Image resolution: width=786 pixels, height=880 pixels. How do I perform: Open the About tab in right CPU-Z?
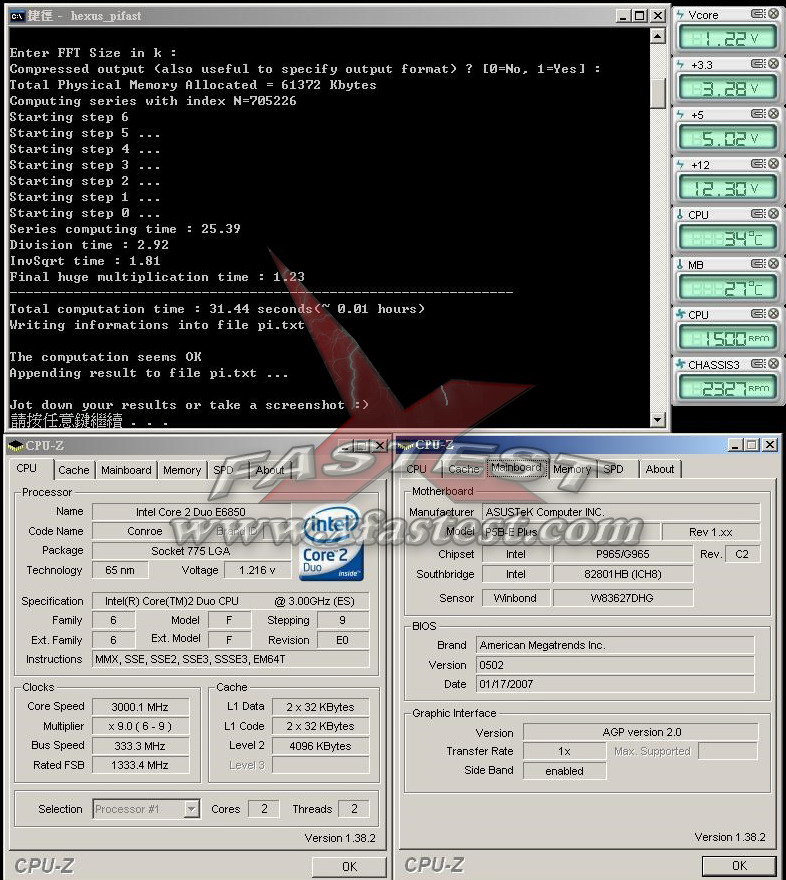(x=660, y=469)
